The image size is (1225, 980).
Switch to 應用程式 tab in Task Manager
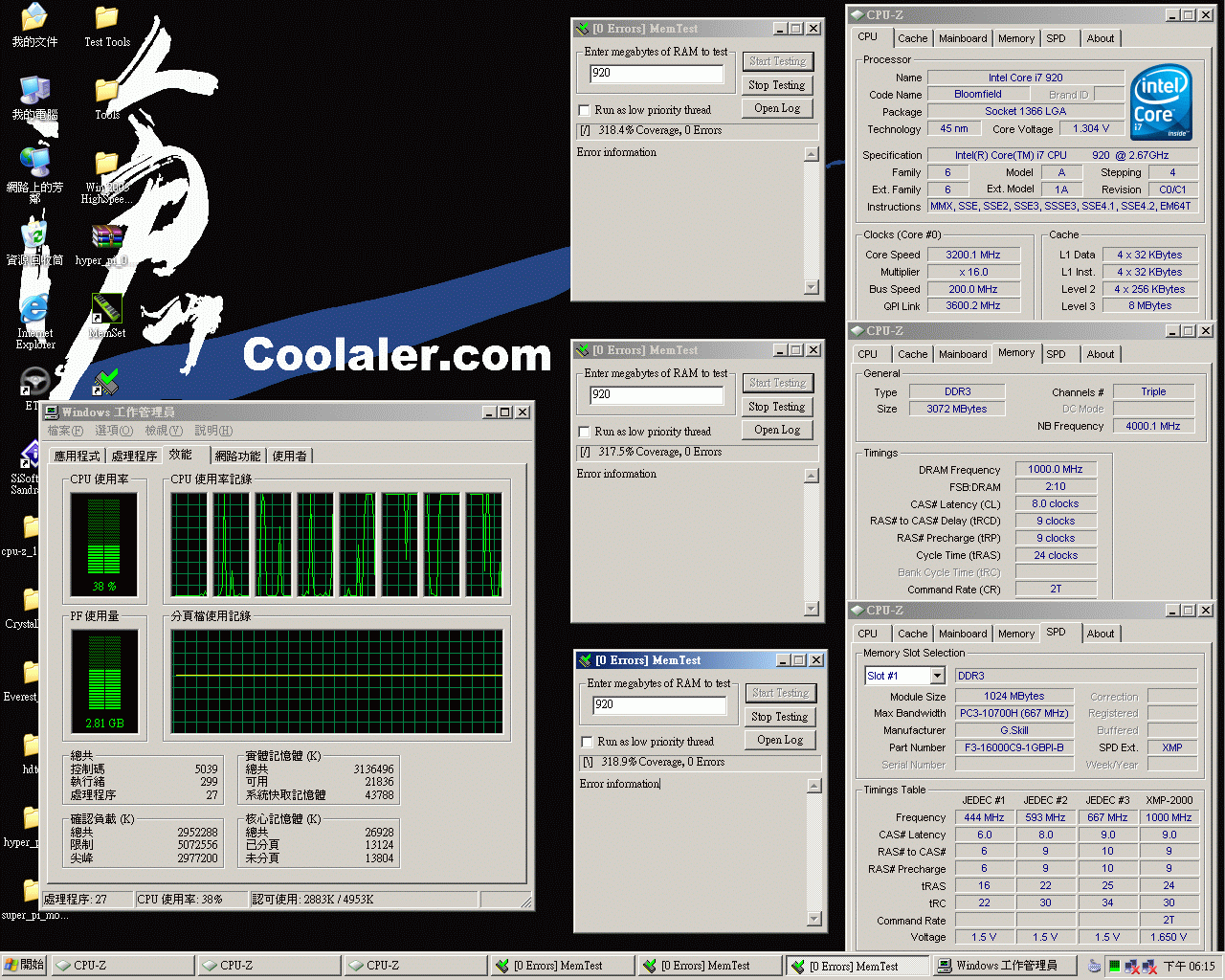pos(77,457)
